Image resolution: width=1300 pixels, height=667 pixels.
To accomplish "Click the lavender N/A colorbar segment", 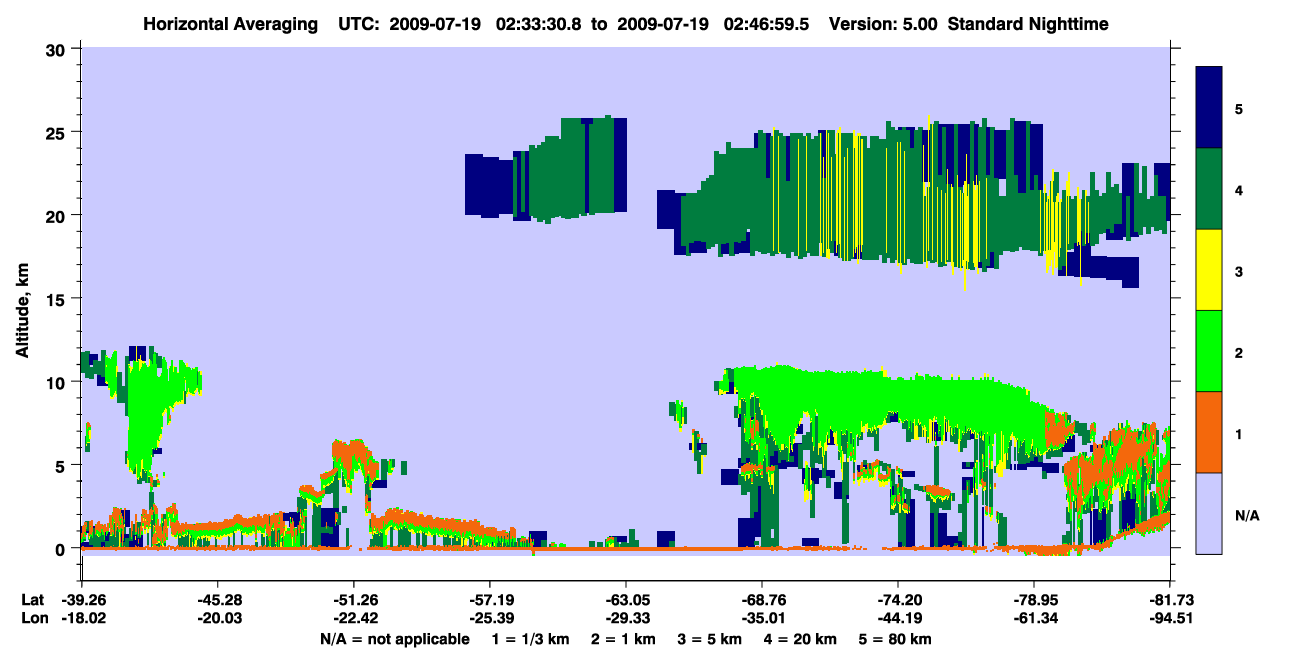I will click(1209, 513).
